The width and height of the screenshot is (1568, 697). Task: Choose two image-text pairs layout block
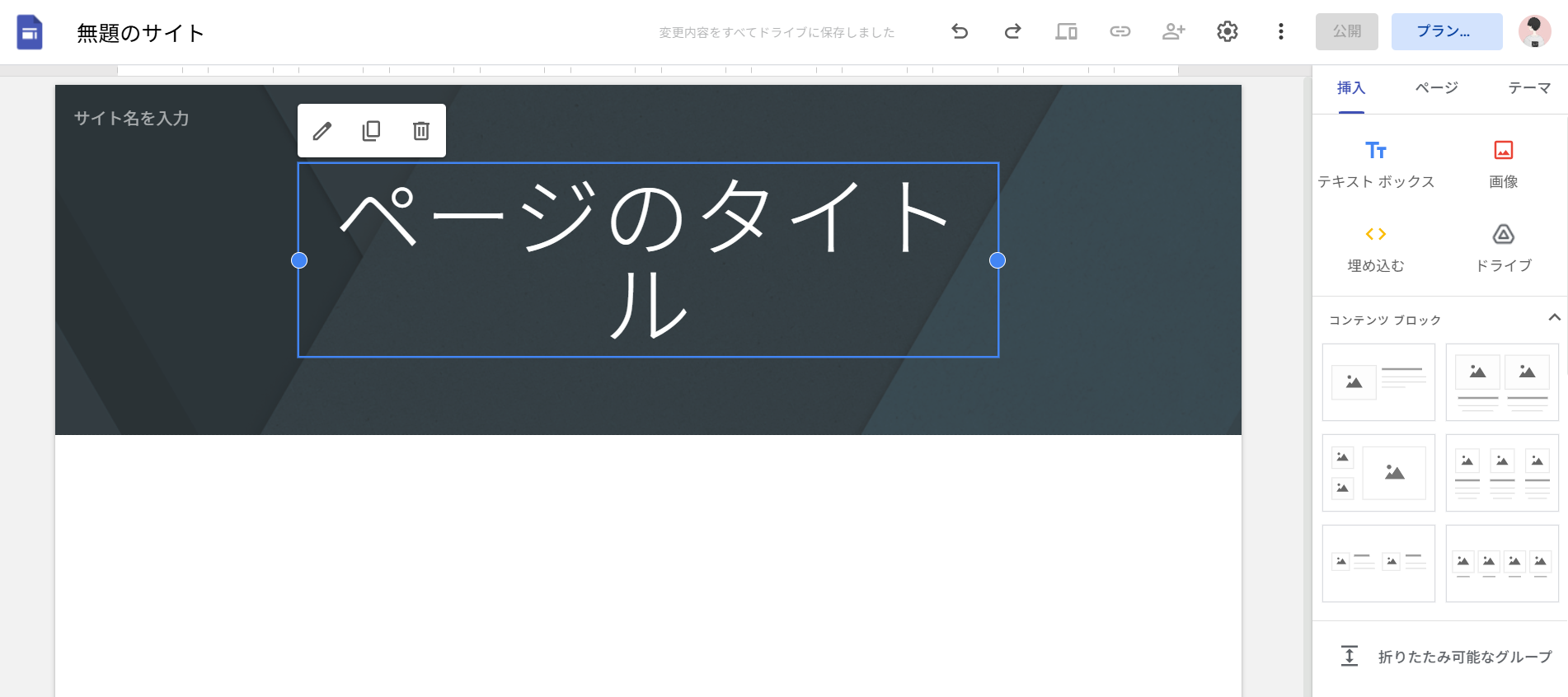coord(1378,564)
